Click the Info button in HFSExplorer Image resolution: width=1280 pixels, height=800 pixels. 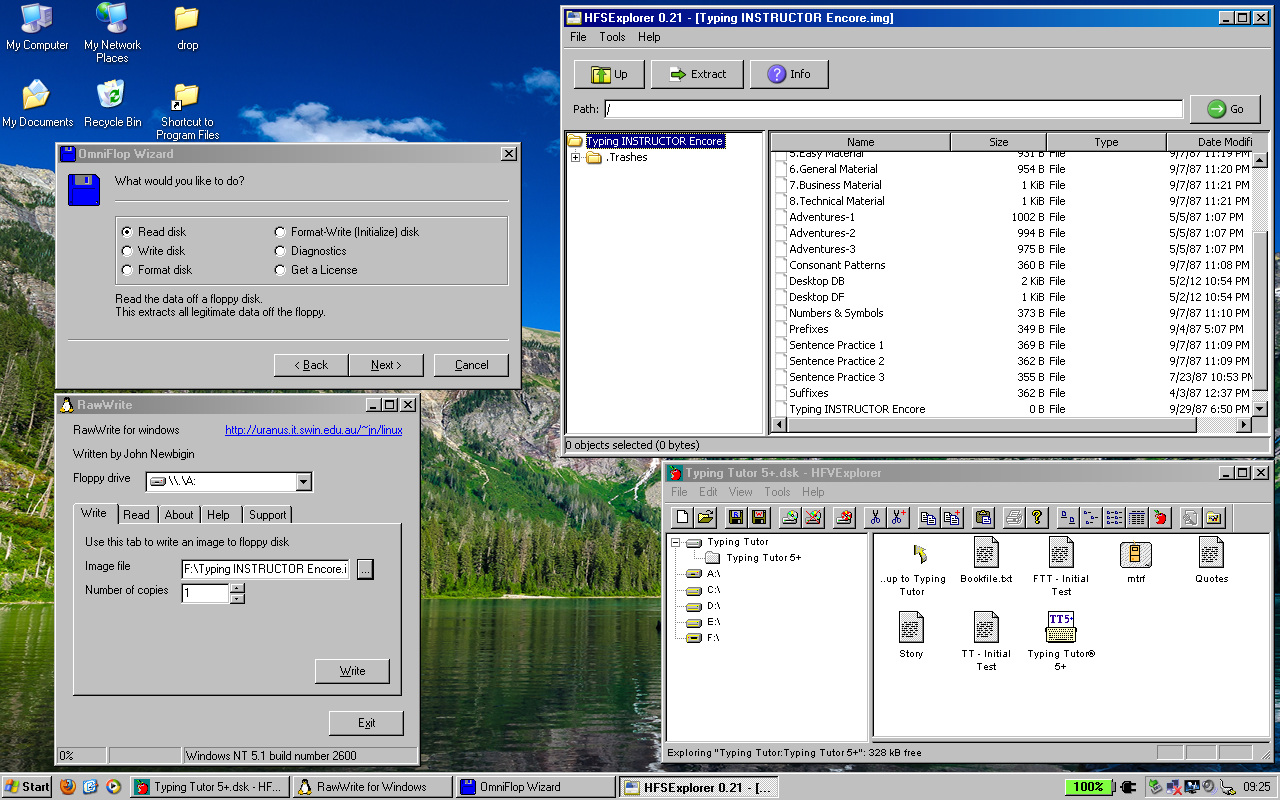(789, 74)
